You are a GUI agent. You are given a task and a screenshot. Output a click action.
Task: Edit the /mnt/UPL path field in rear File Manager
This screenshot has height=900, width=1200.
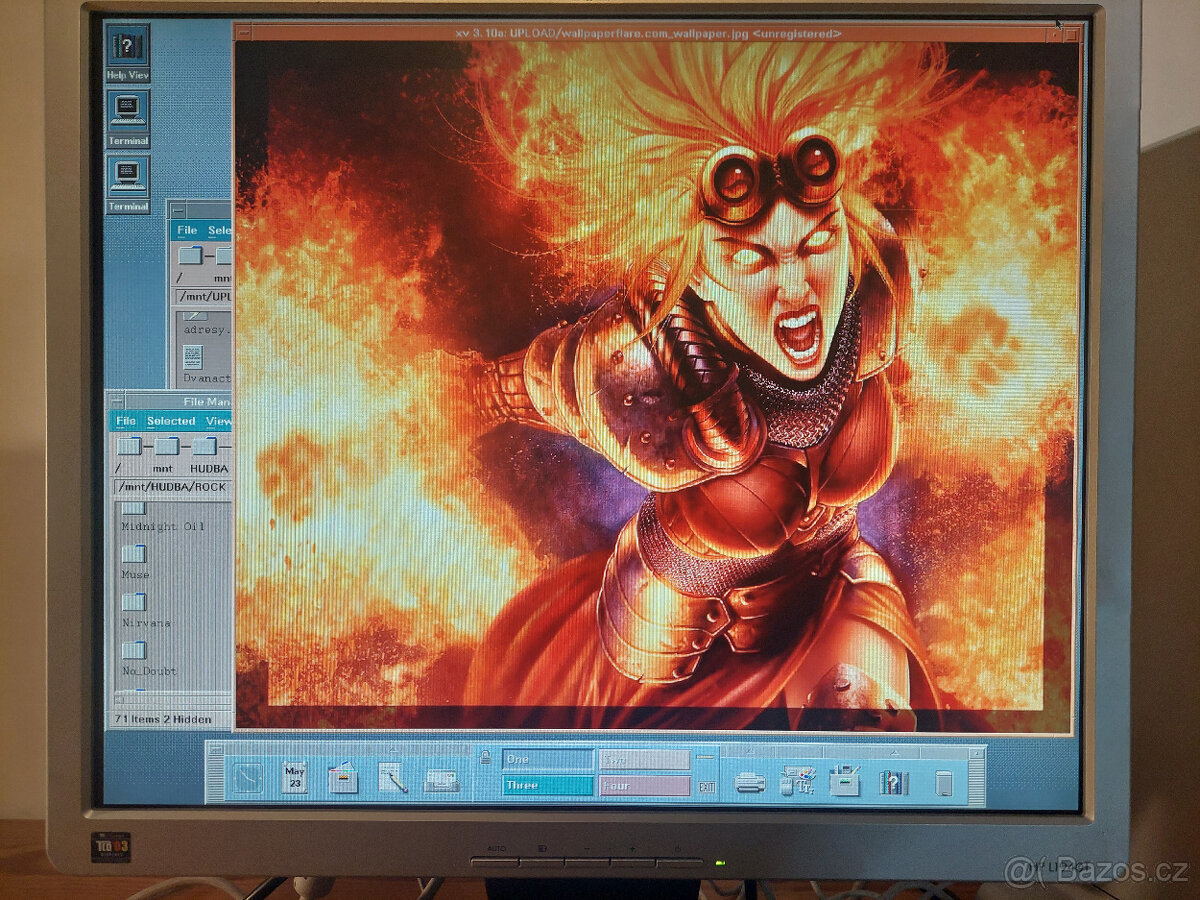pyautogui.click(x=203, y=297)
